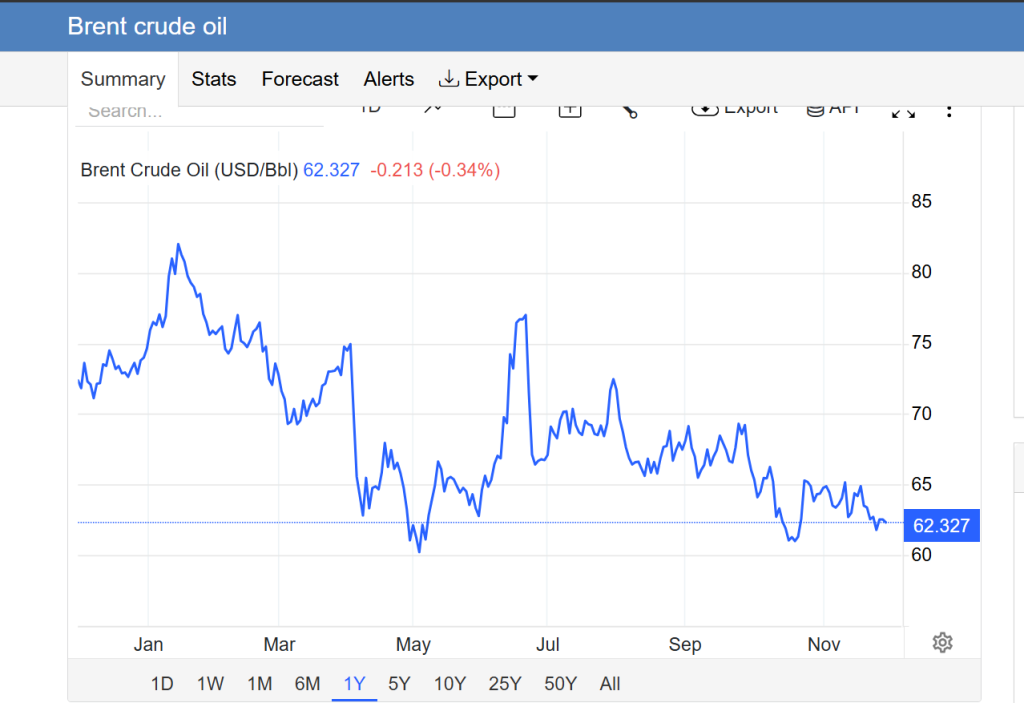
Task: Click the 65 price axis label
Action: click(921, 484)
